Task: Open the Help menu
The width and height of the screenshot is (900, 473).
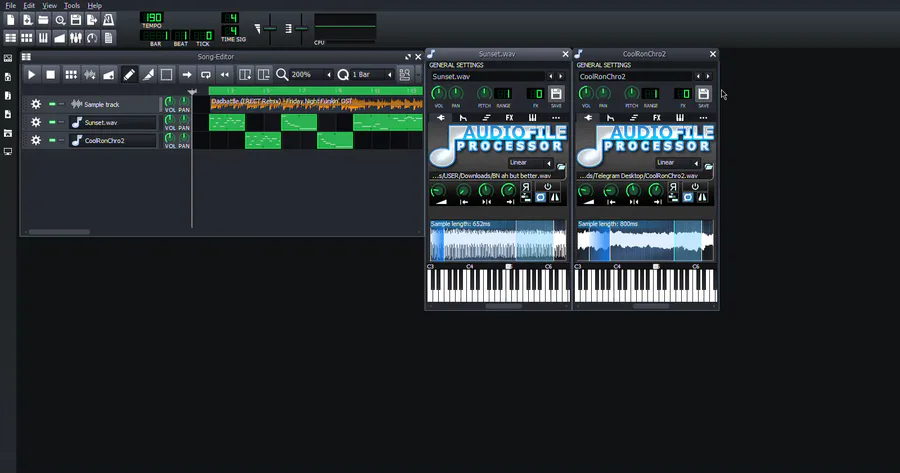Action: point(95,5)
